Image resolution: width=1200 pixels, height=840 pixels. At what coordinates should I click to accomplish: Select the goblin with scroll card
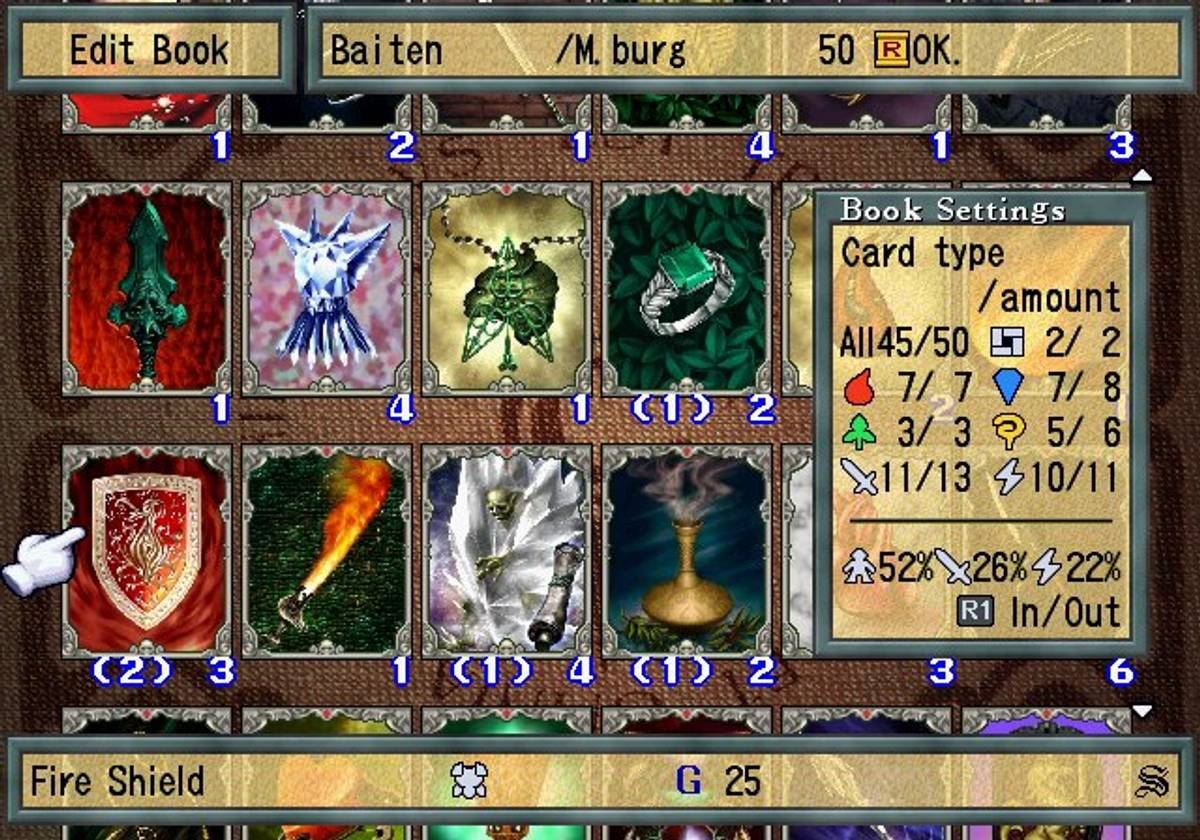pyautogui.click(x=507, y=551)
